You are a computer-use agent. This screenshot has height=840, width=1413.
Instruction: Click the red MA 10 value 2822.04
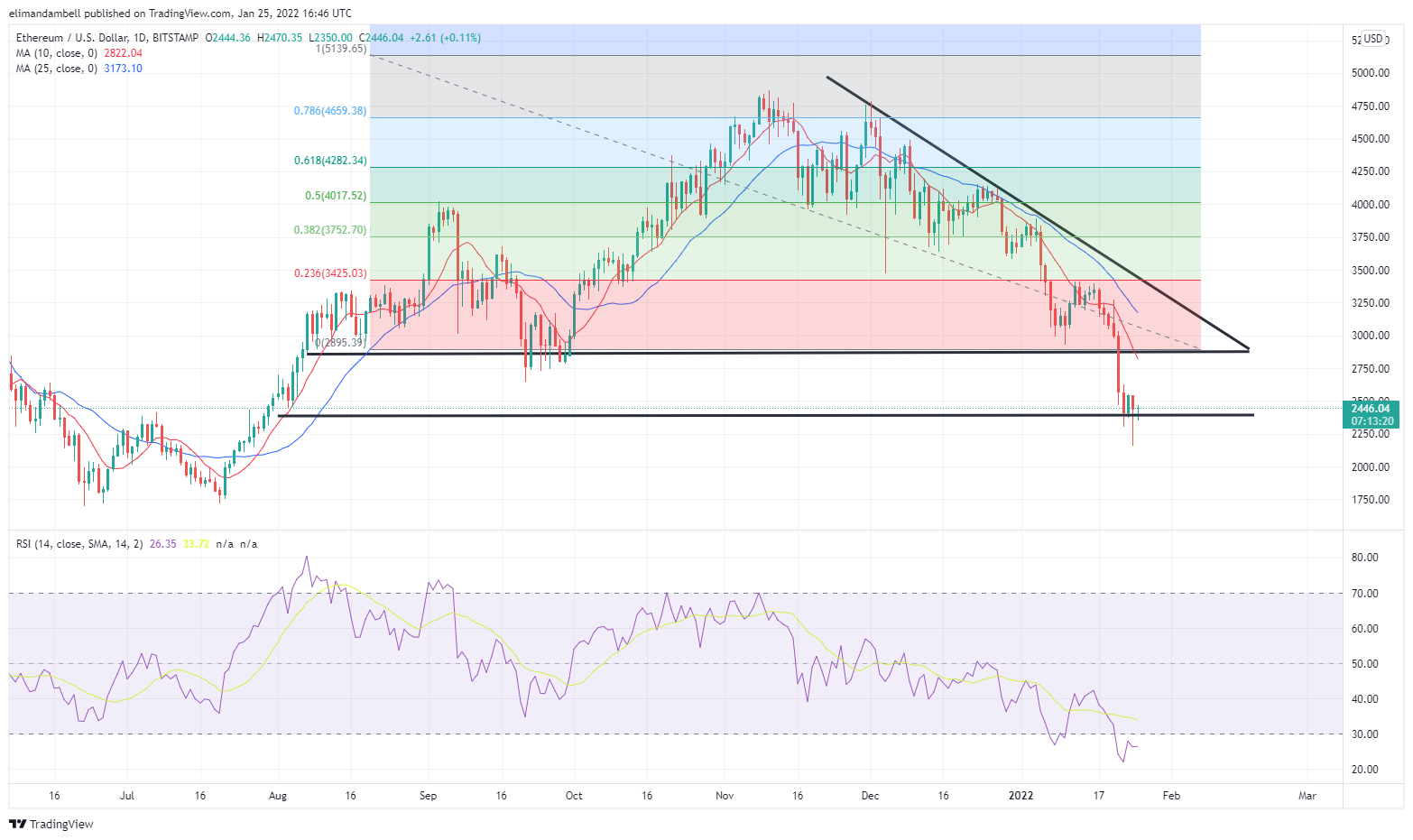coord(123,53)
